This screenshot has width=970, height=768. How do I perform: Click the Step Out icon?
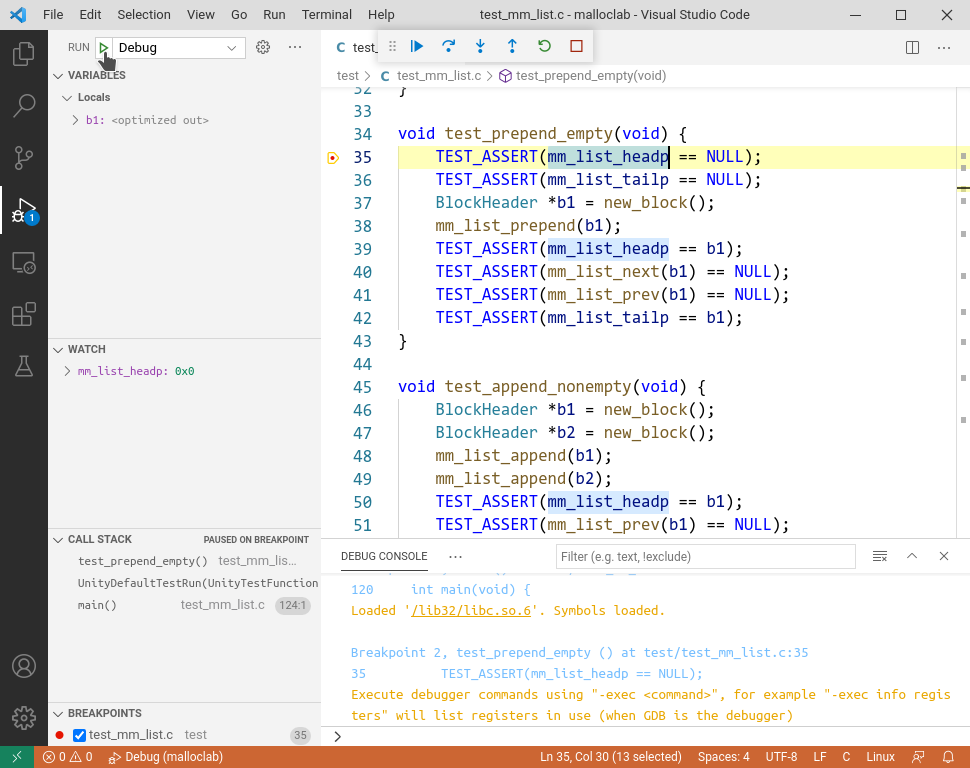click(x=511, y=46)
